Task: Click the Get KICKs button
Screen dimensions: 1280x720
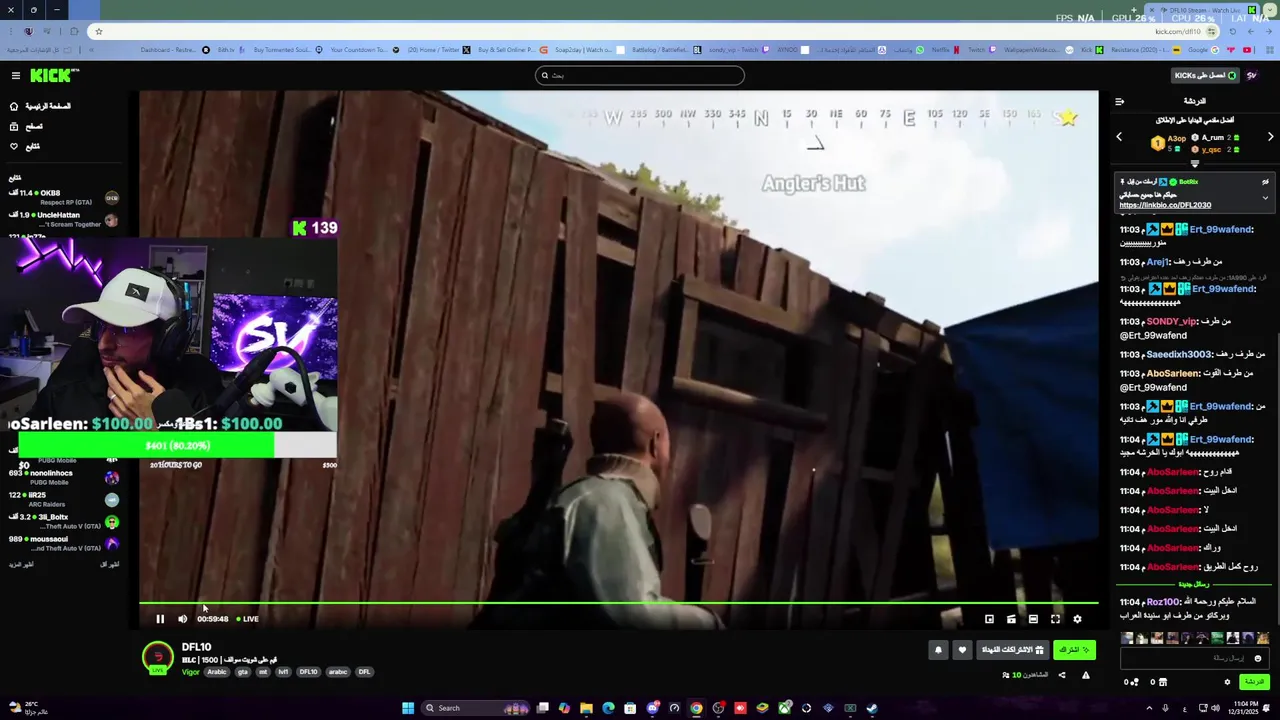Action: click(x=1206, y=75)
